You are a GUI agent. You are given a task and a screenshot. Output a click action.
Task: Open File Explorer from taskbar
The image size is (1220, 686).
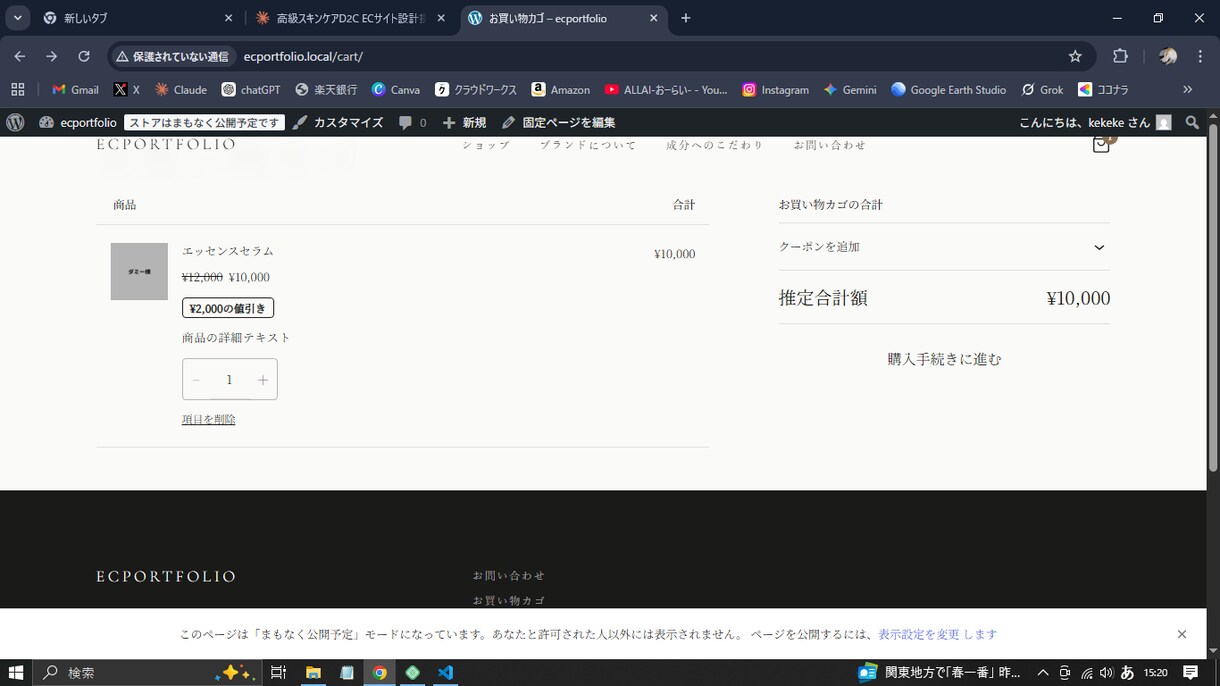pos(312,672)
